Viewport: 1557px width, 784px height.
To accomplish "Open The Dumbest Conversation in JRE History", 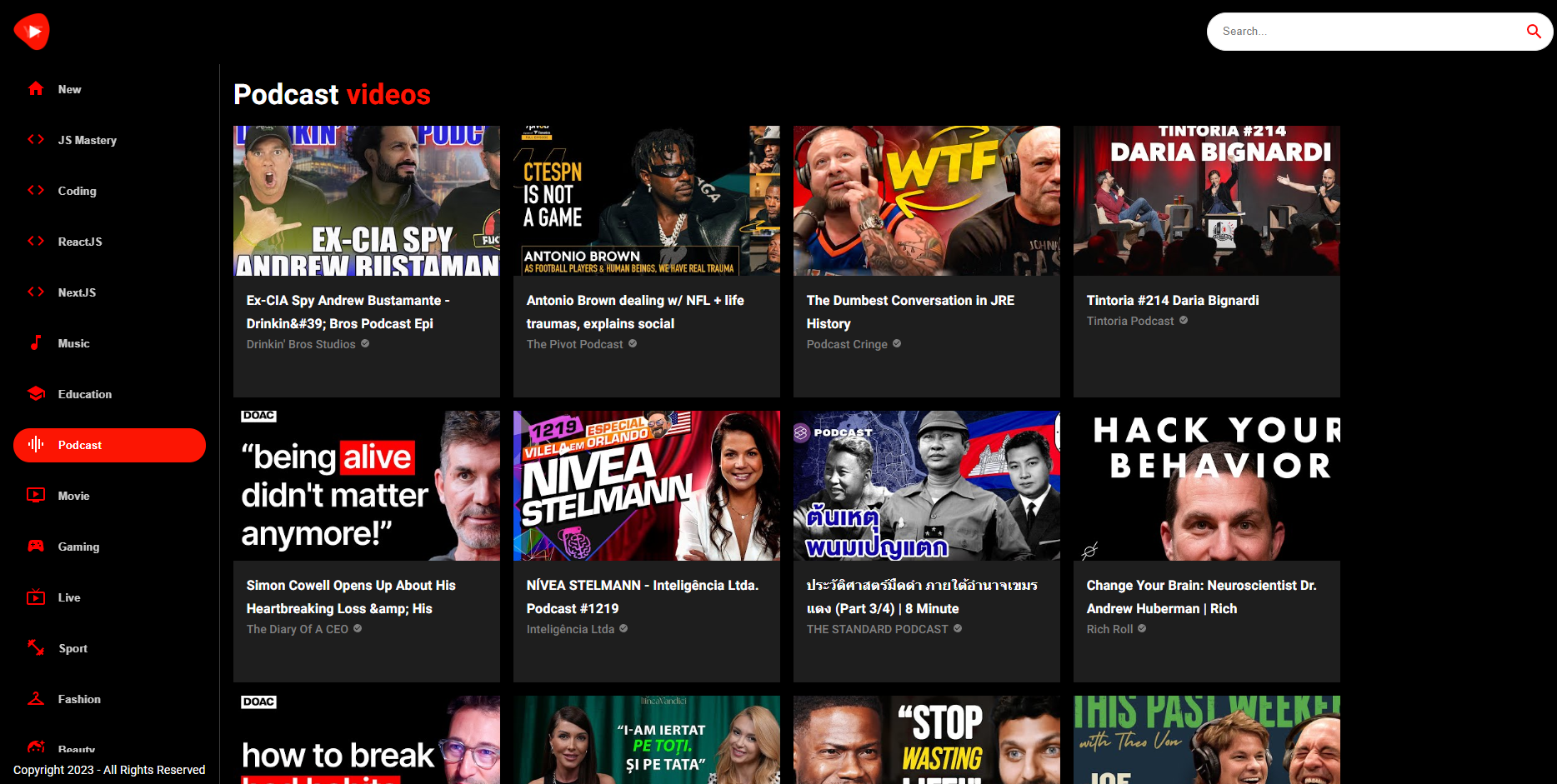I will (x=910, y=312).
